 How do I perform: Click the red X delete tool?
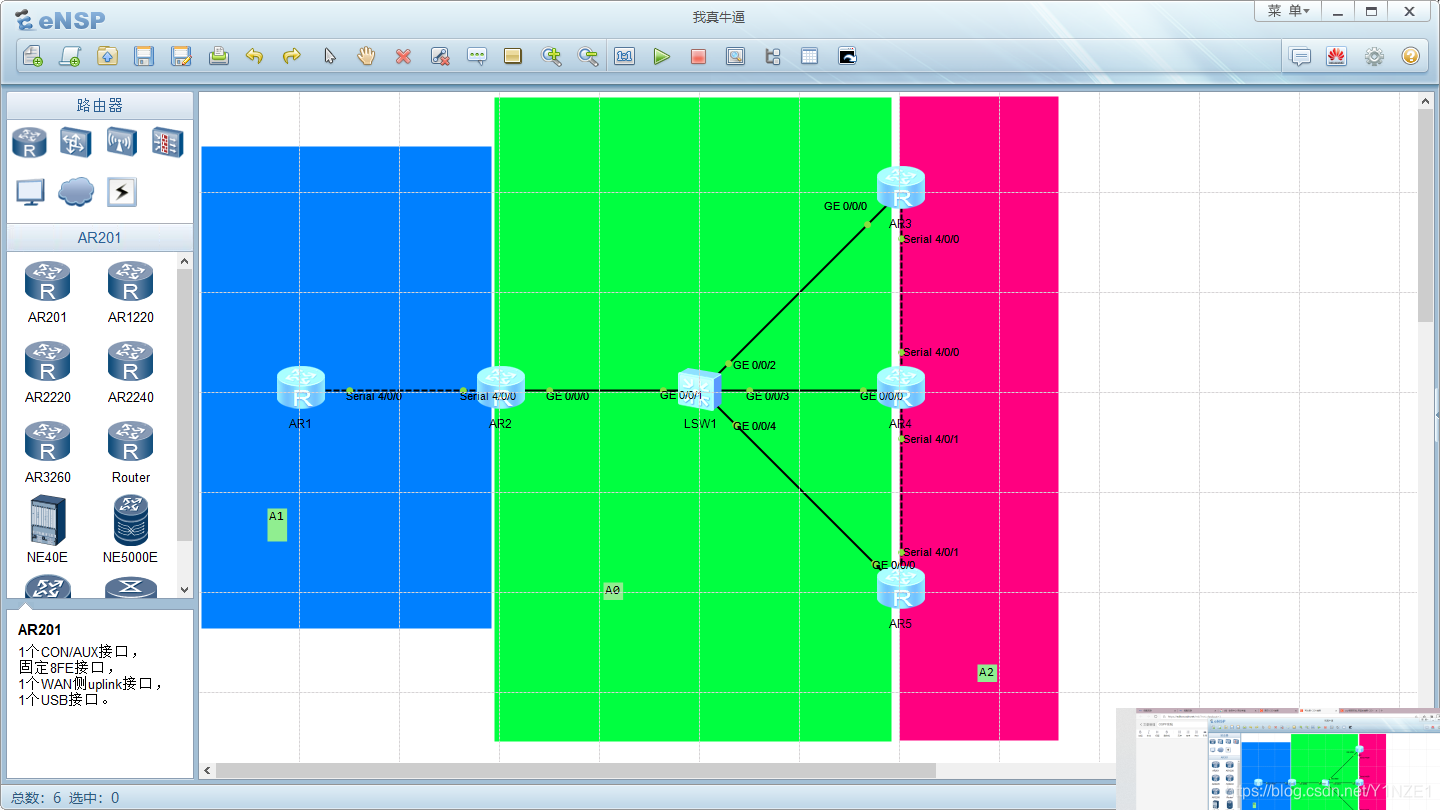tap(403, 56)
